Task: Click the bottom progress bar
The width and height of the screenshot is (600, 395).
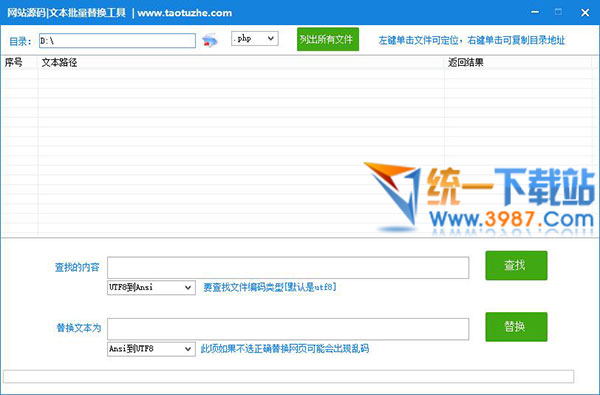Action: point(289,376)
